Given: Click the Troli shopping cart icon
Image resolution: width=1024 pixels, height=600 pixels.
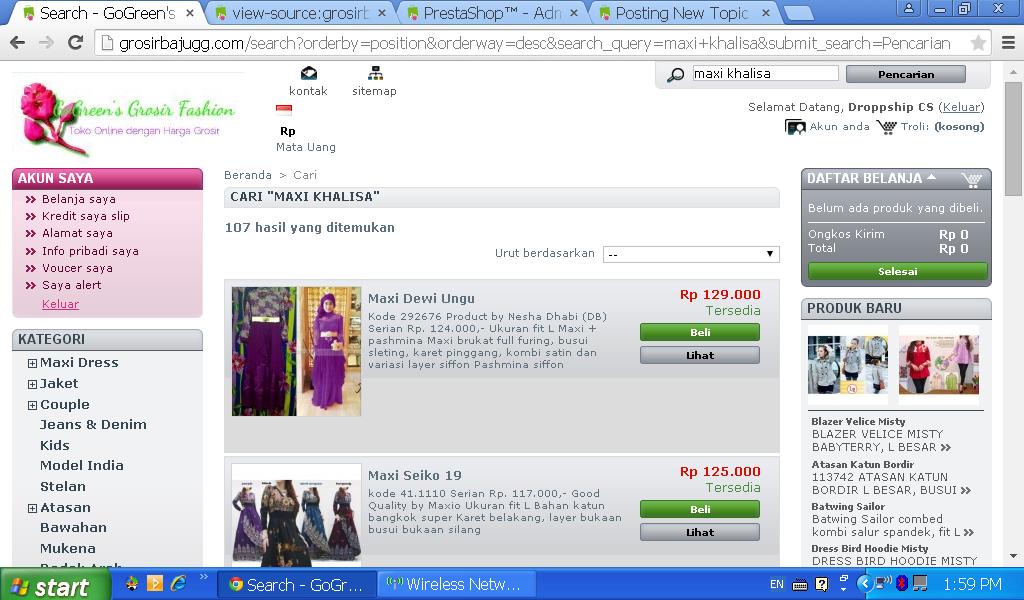Looking at the screenshot, I should pos(886,127).
